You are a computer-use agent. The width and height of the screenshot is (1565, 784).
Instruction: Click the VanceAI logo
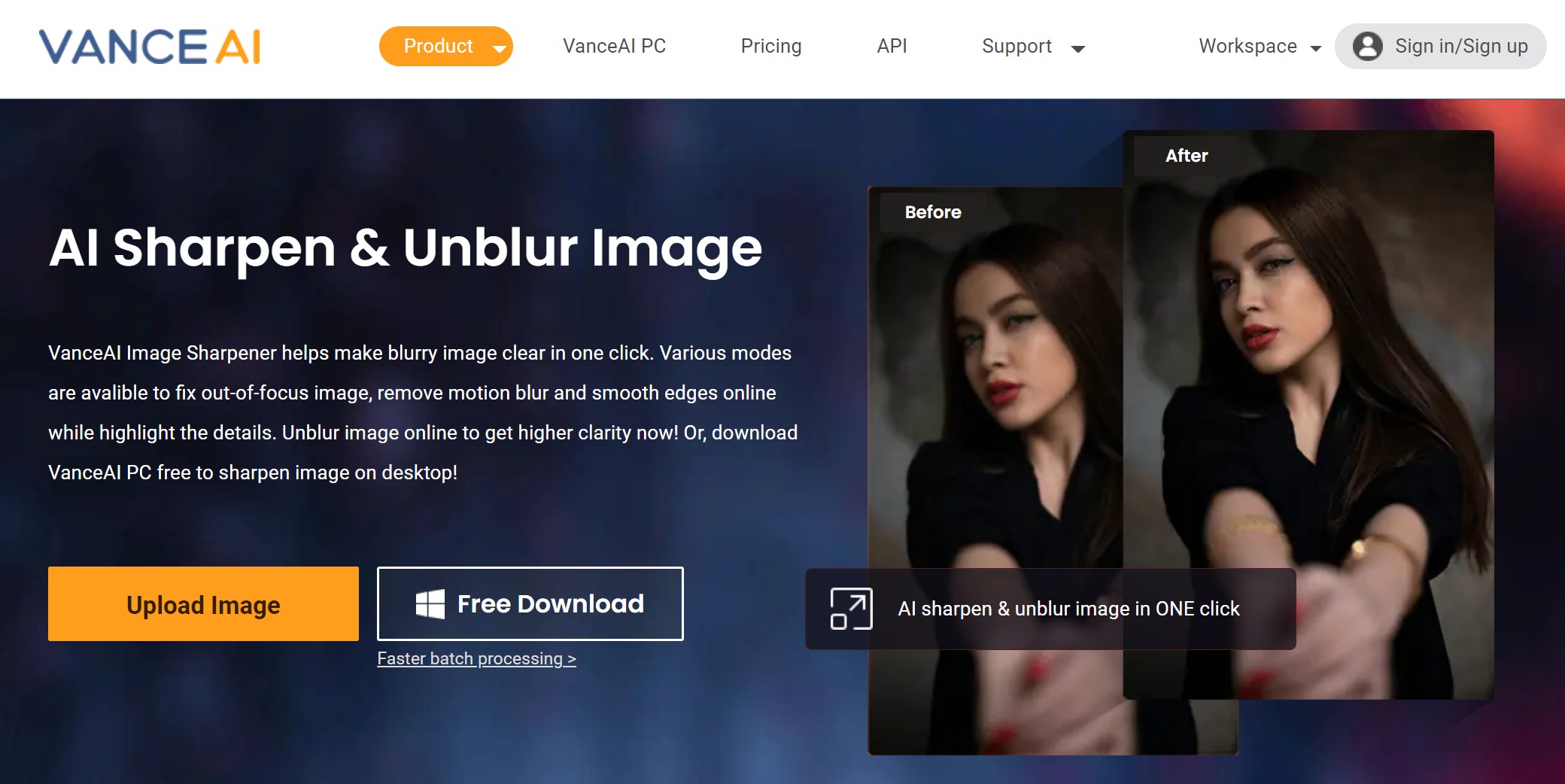click(x=150, y=47)
